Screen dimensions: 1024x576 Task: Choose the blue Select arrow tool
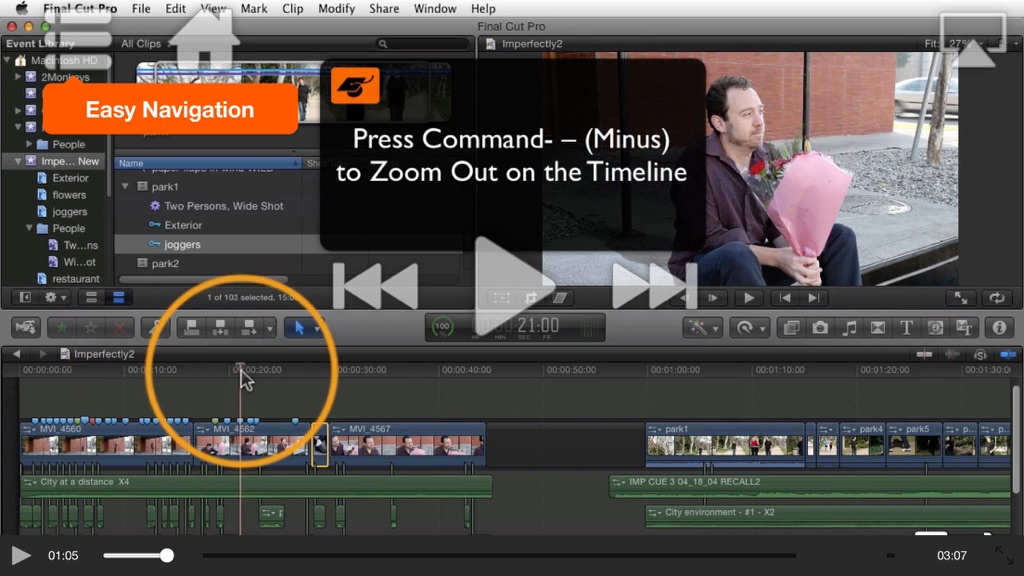pyautogui.click(x=298, y=327)
